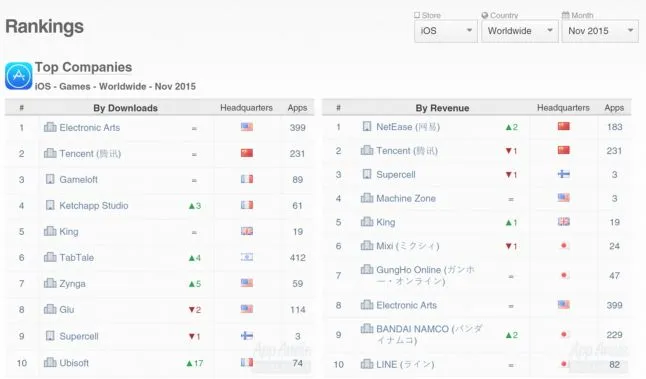Image resolution: width=646 pixels, height=379 pixels.
Task: Open the LINE company link
Action: 405,365
